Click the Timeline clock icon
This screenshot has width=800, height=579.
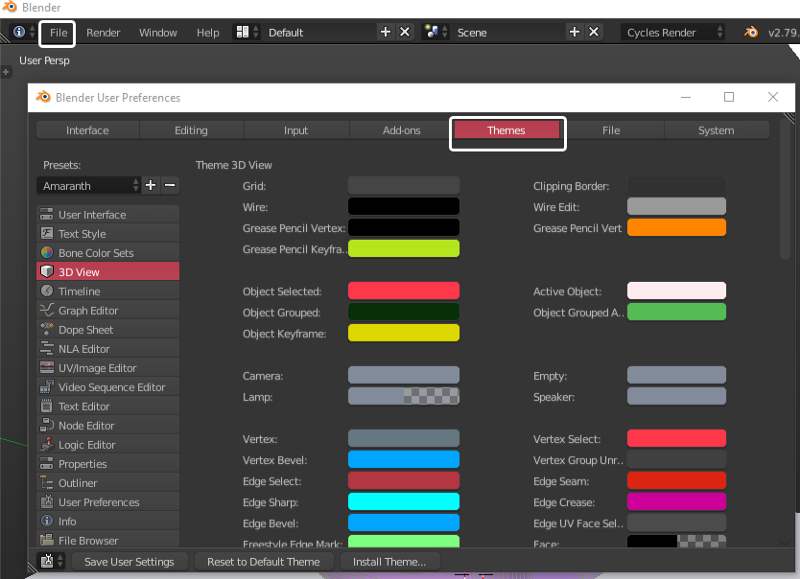click(46, 291)
